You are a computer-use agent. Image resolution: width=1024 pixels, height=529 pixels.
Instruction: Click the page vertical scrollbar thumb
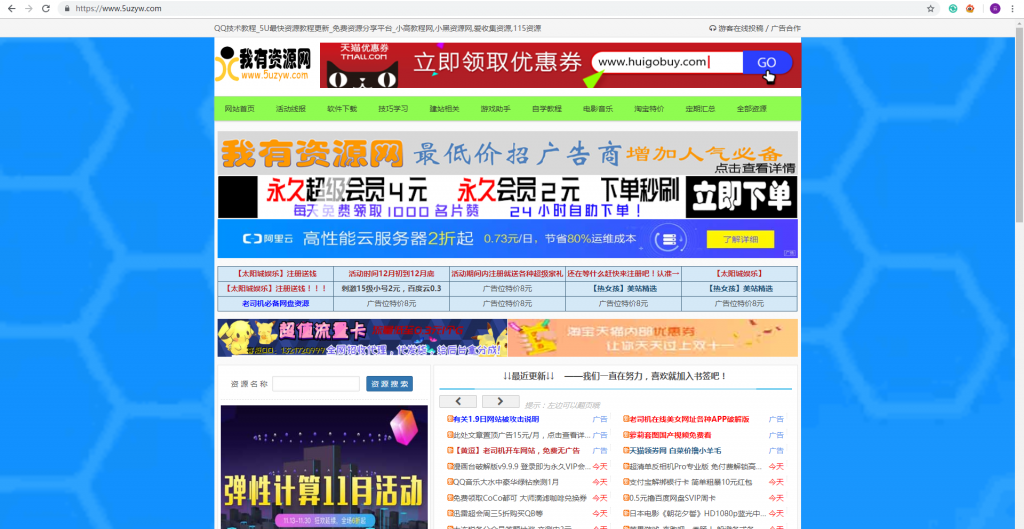pos(1019,124)
